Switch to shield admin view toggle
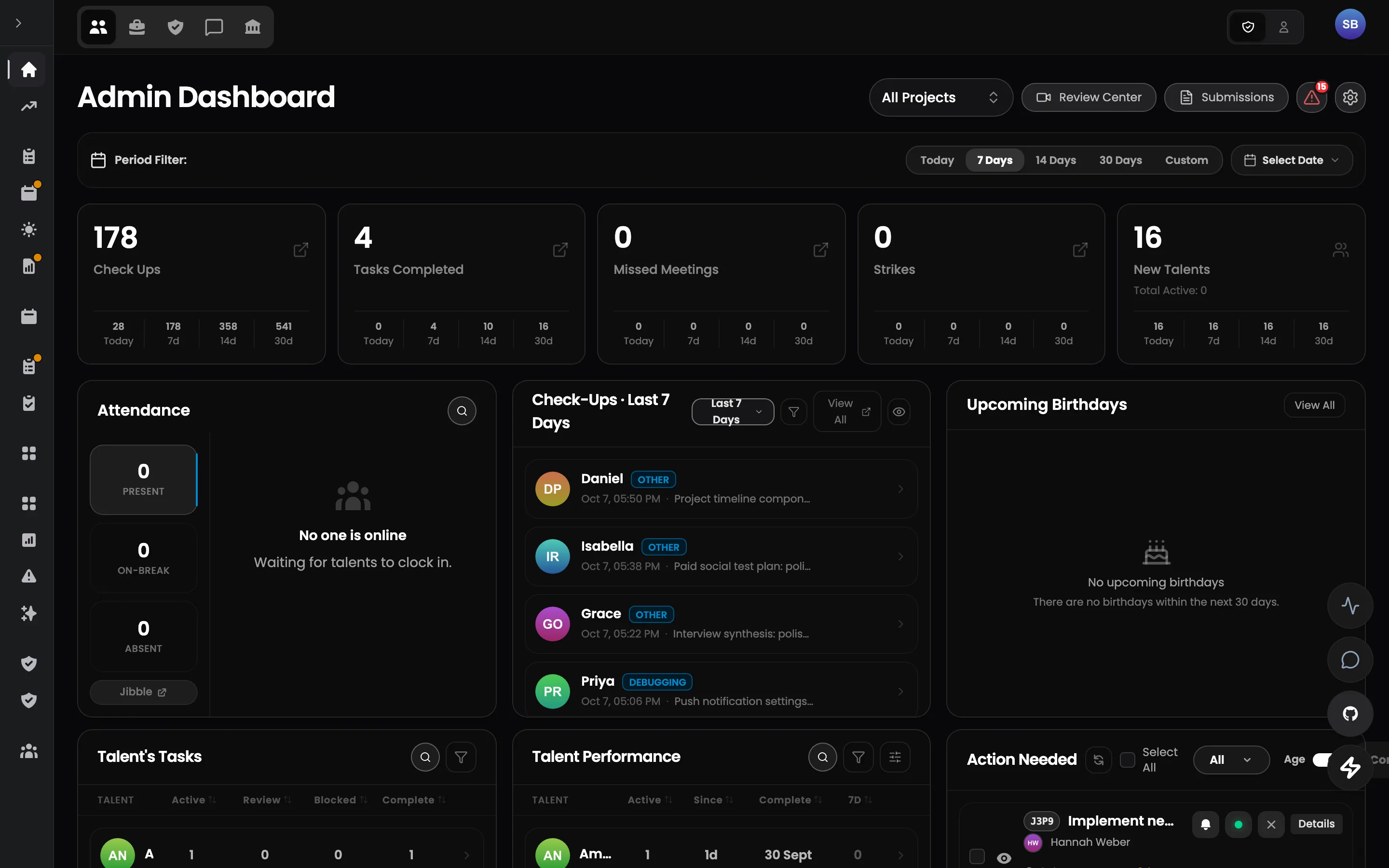The height and width of the screenshot is (868, 1389). tap(1248, 27)
